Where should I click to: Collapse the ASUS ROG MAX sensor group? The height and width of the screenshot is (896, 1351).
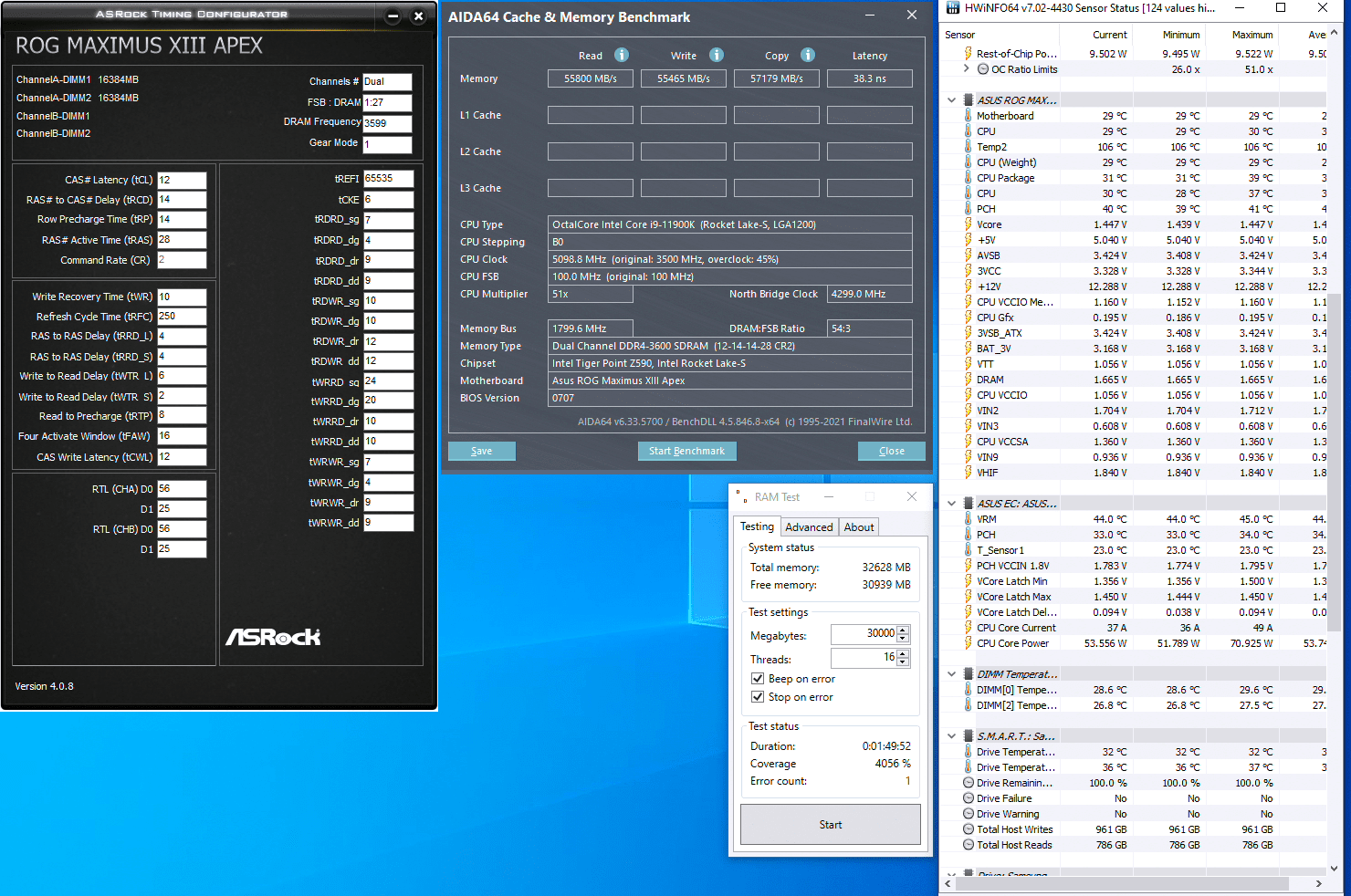point(952,100)
